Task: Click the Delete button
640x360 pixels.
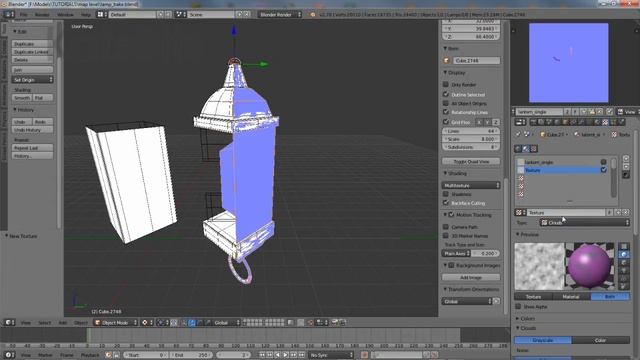Action: (33, 60)
